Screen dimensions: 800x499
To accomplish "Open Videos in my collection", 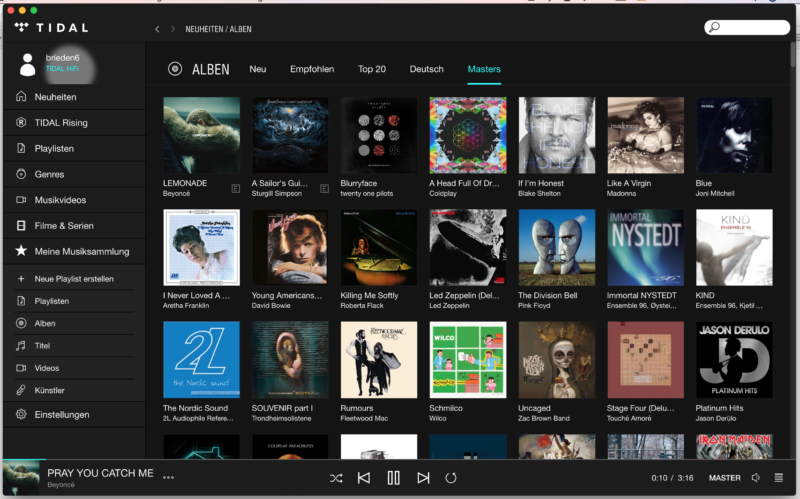I will 74,368.
